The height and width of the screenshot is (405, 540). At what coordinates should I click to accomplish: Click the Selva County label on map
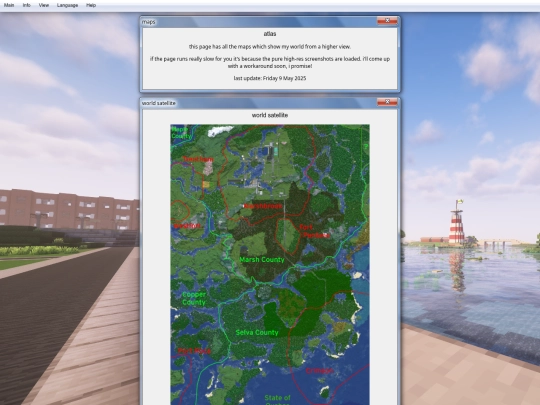pyautogui.click(x=257, y=332)
